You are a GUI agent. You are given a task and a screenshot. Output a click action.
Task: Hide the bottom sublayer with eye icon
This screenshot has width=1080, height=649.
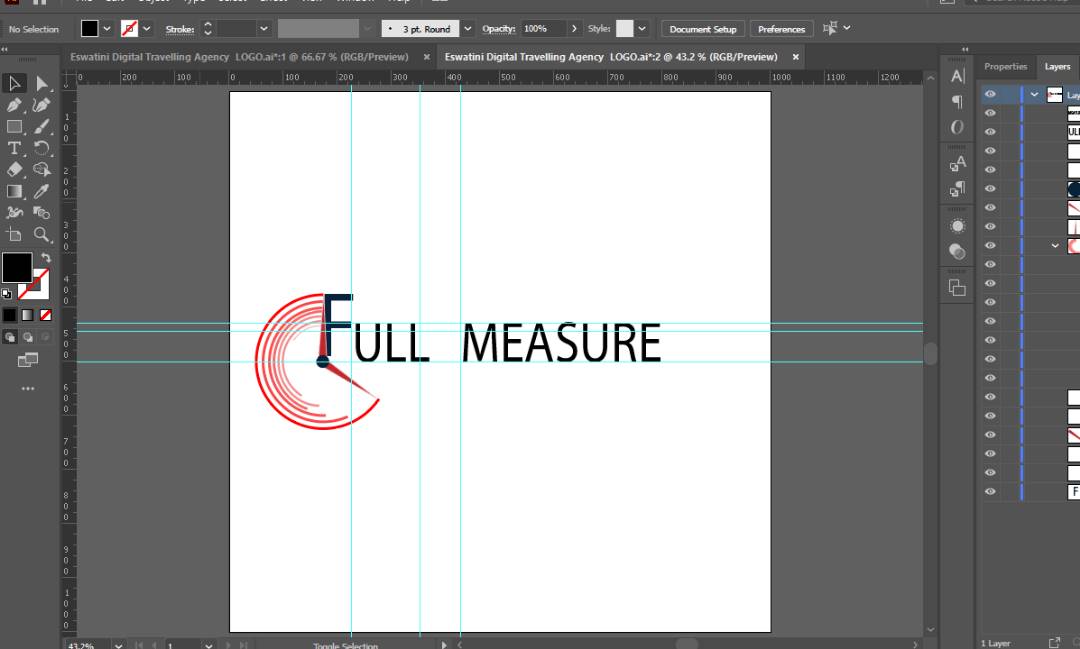(x=990, y=492)
